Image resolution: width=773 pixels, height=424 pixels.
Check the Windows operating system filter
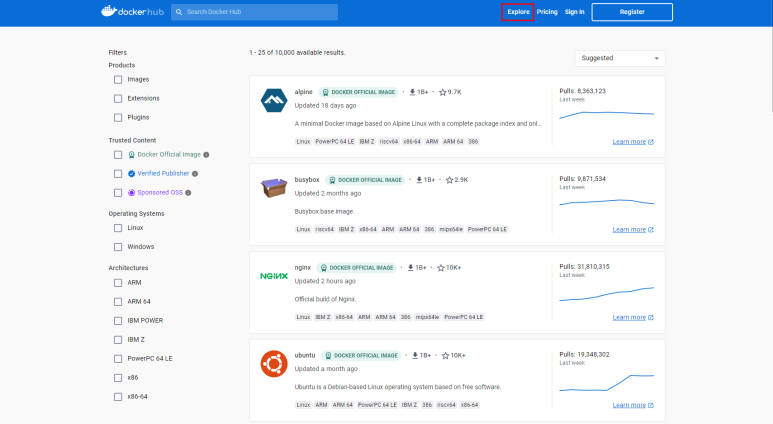tap(118, 247)
